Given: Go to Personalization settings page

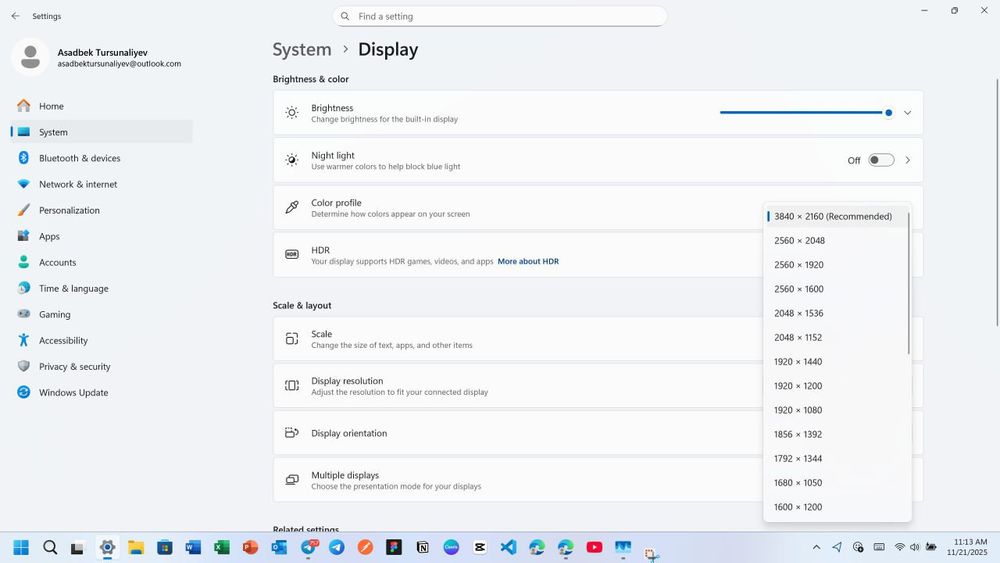Looking at the screenshot, I should pyautogui.click(x=69, y=210).
